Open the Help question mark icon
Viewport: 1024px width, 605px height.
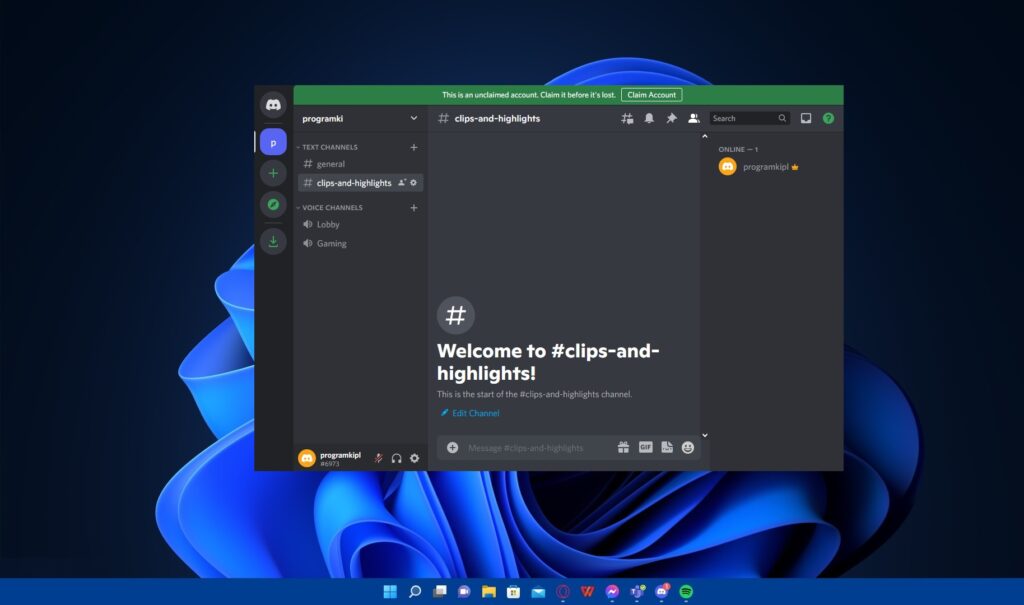(828, 118)
